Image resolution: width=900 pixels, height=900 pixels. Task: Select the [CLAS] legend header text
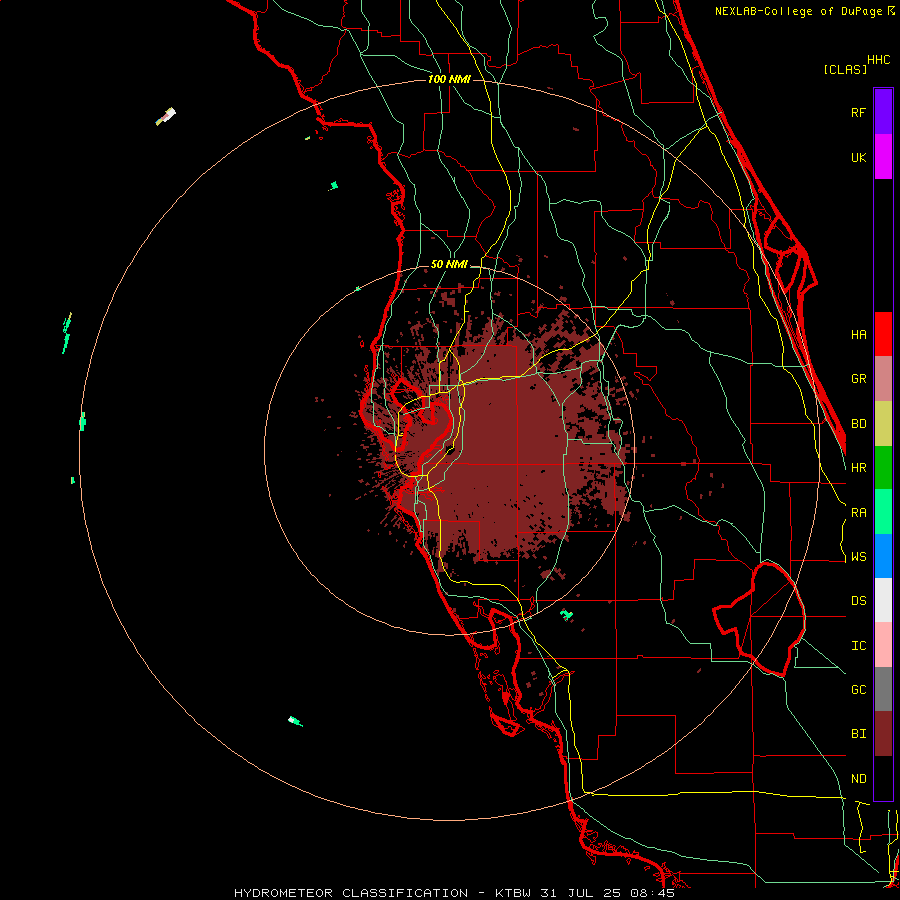tap(845, 69)
